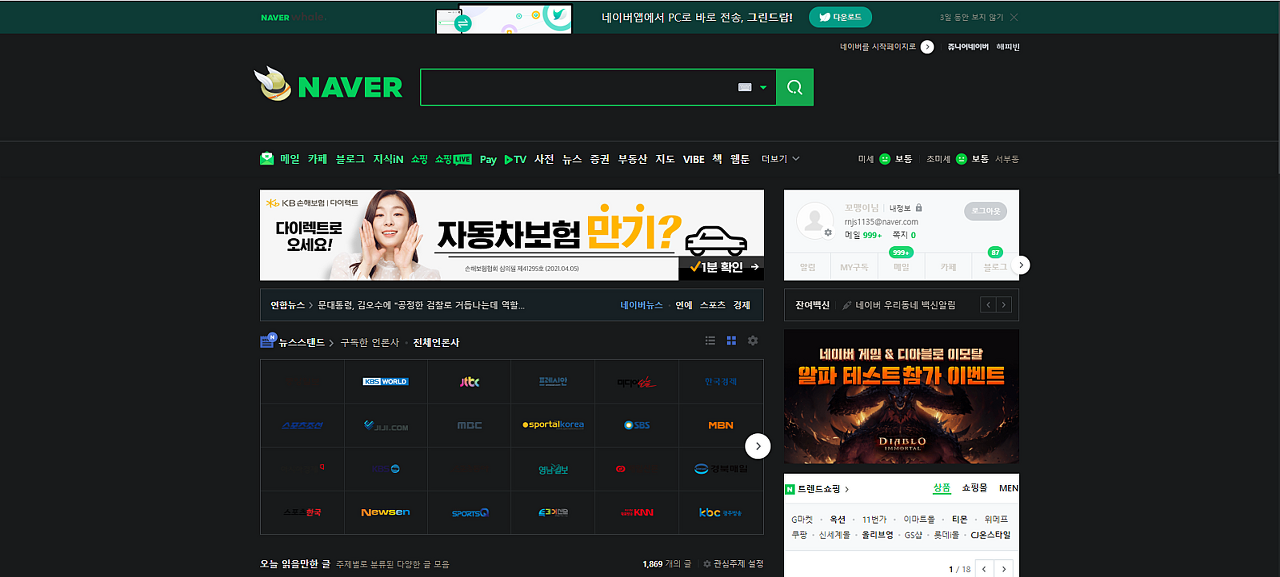Click the TV play icon link

[x=515, y=159]
